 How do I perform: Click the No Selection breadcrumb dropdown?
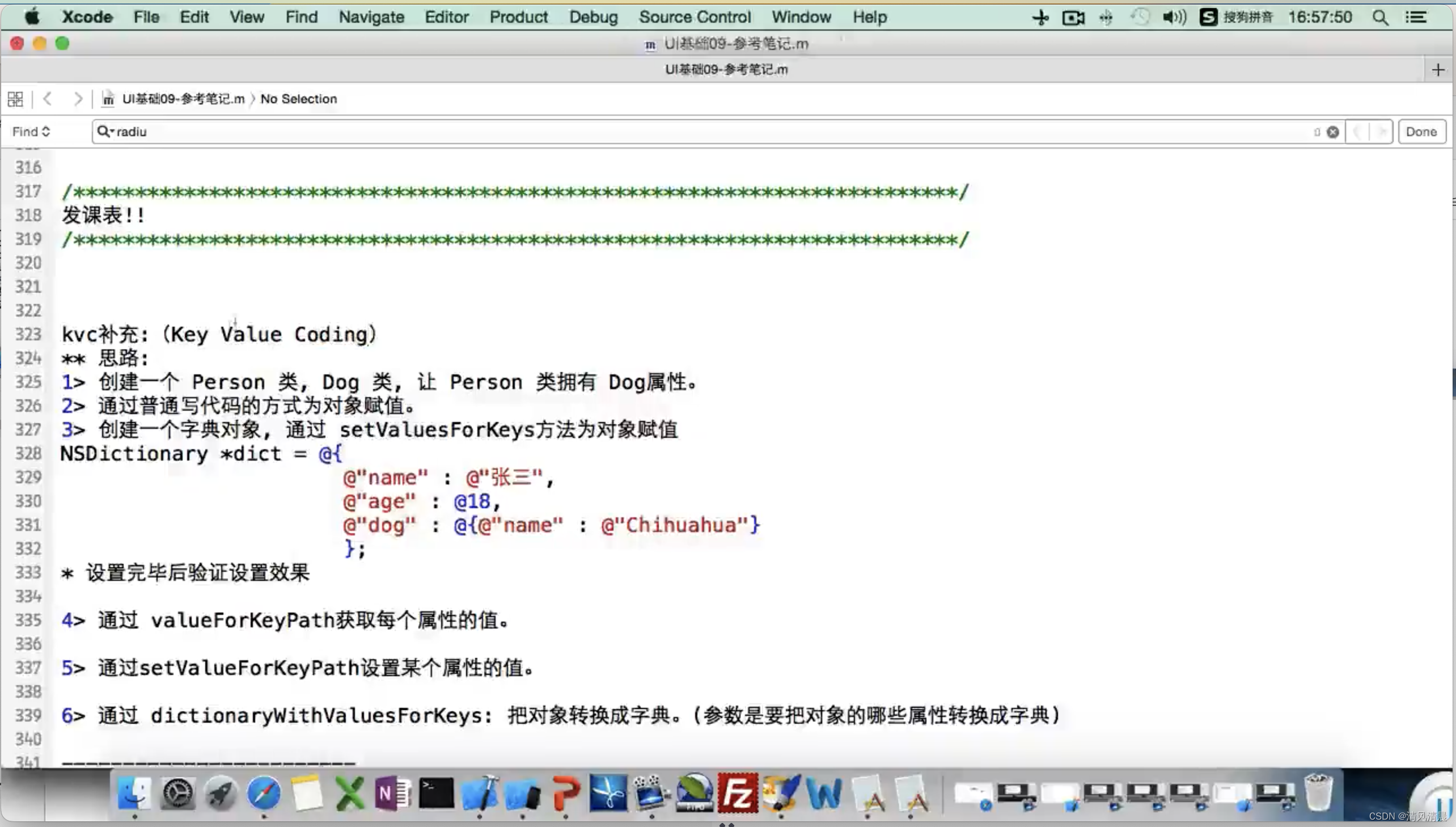coord(298,98)
